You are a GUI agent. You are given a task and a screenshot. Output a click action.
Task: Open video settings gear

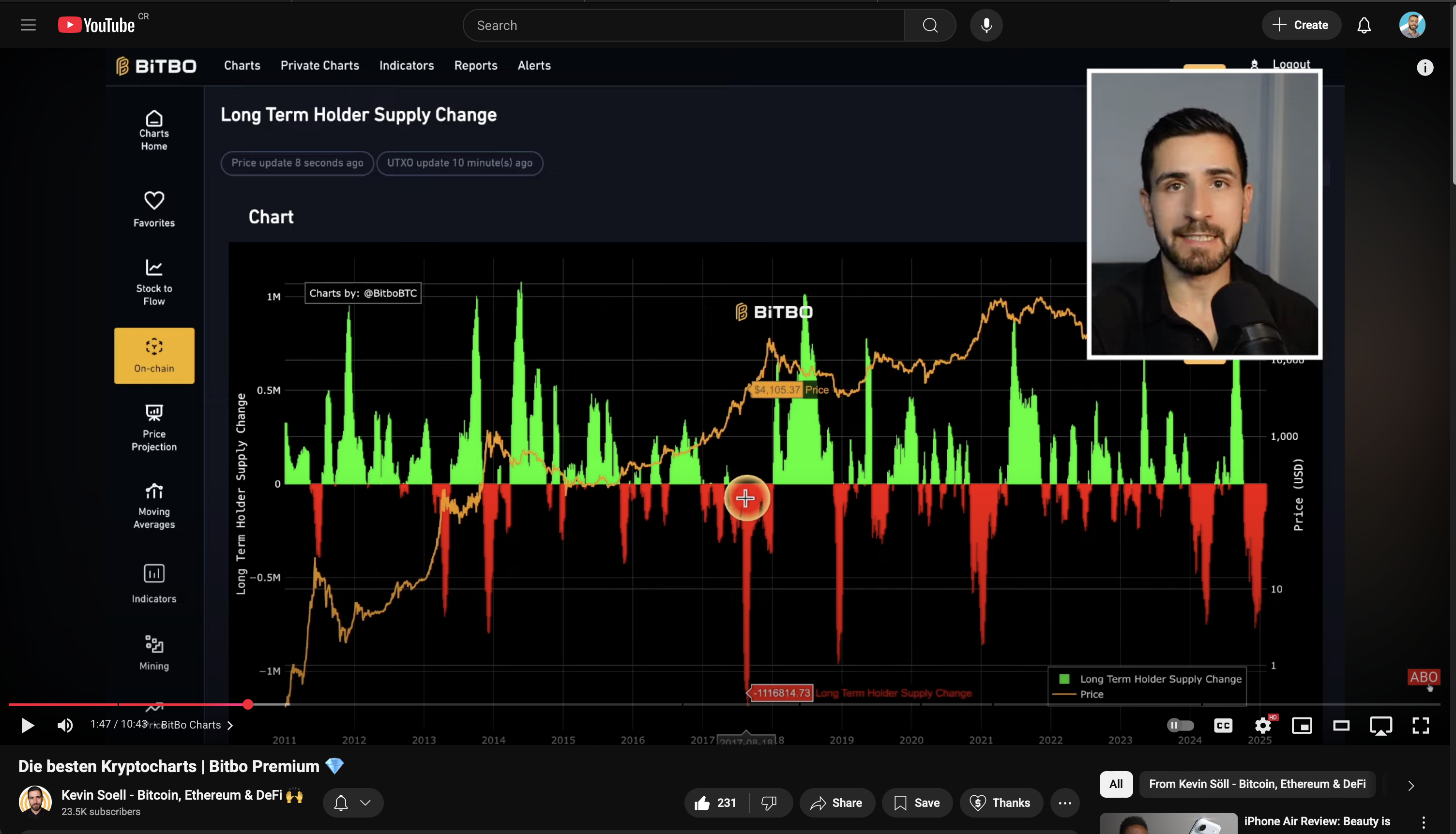pyautogui.click(x=1263, y=725)
